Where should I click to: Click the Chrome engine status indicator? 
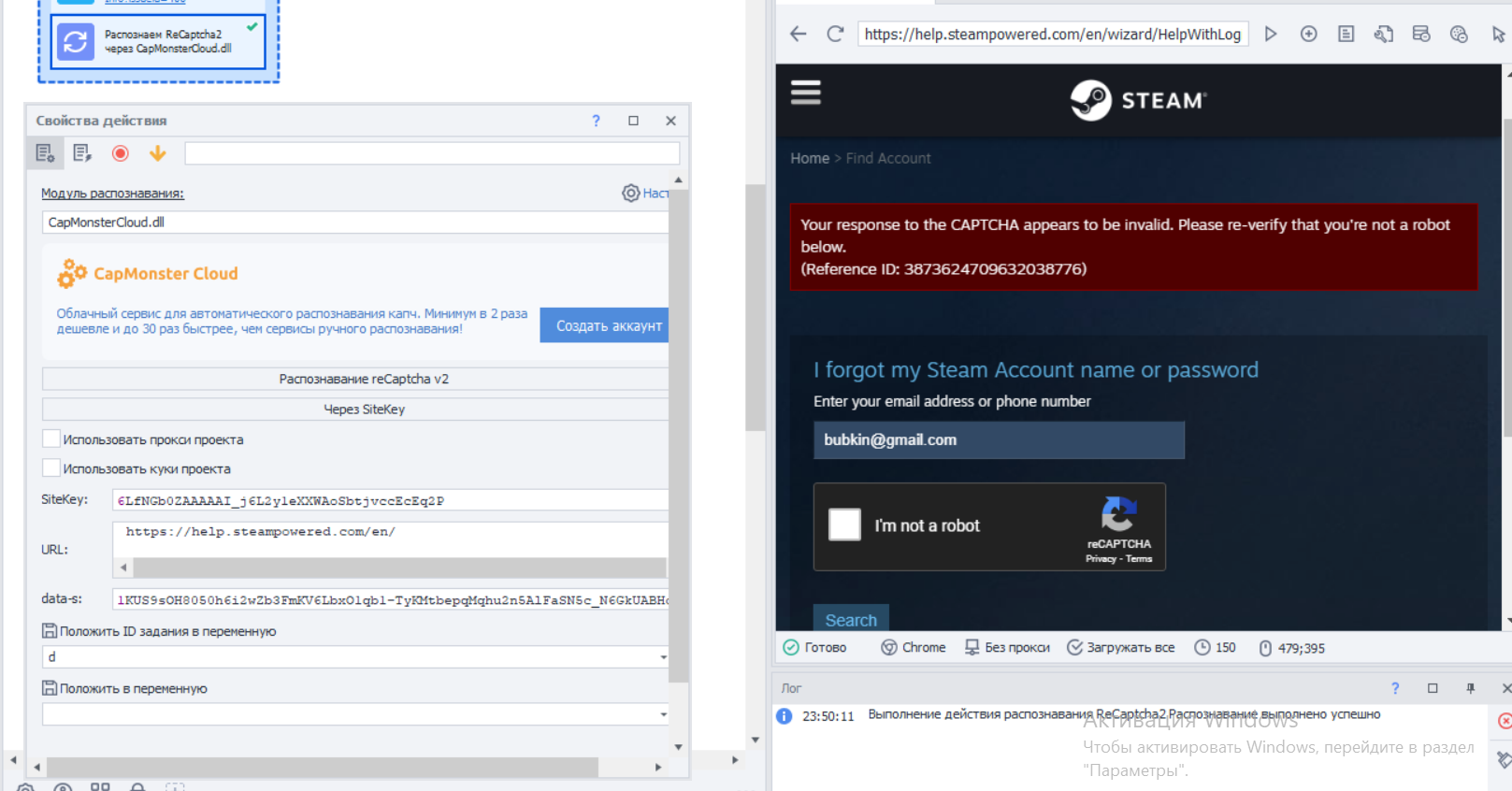click(x=914, y=647)
